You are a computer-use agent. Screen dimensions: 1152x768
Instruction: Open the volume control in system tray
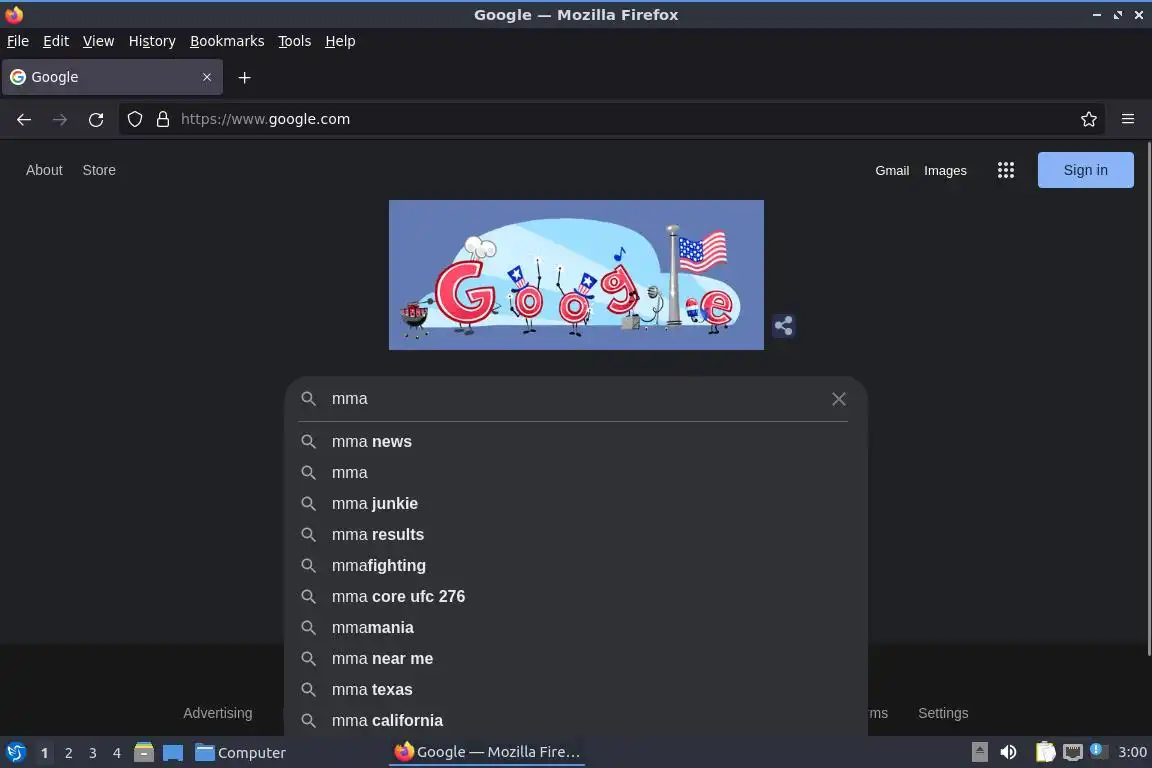[1009, 752]
